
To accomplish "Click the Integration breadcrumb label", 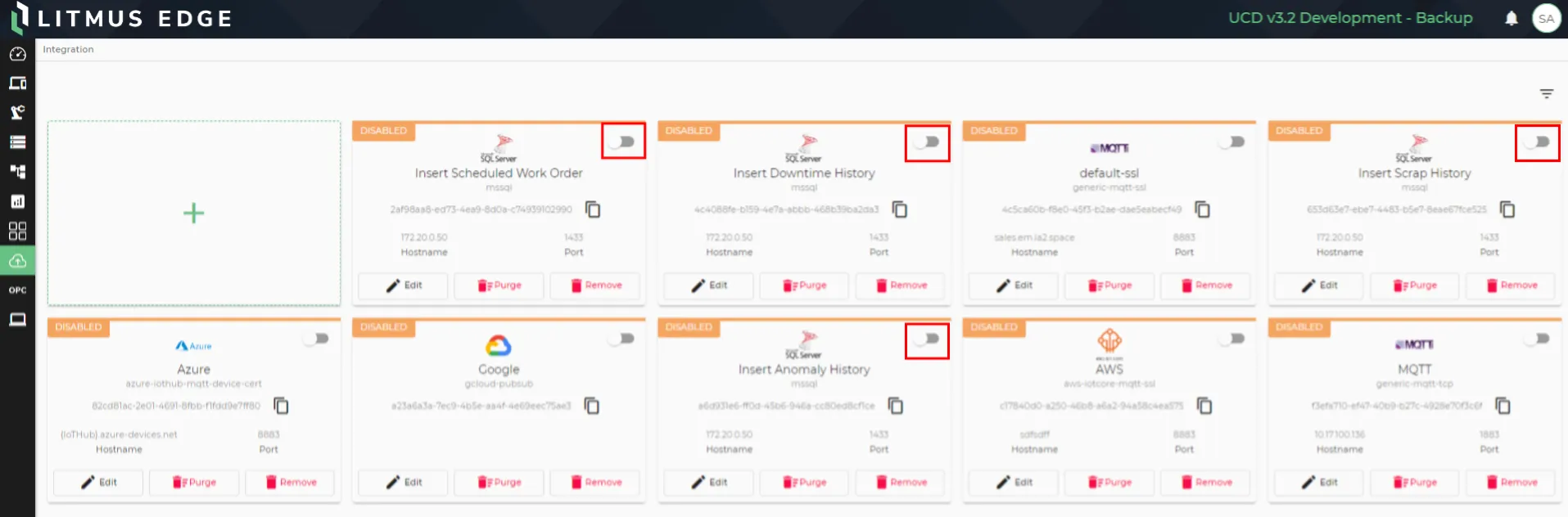I will click(x=68, y=49).
